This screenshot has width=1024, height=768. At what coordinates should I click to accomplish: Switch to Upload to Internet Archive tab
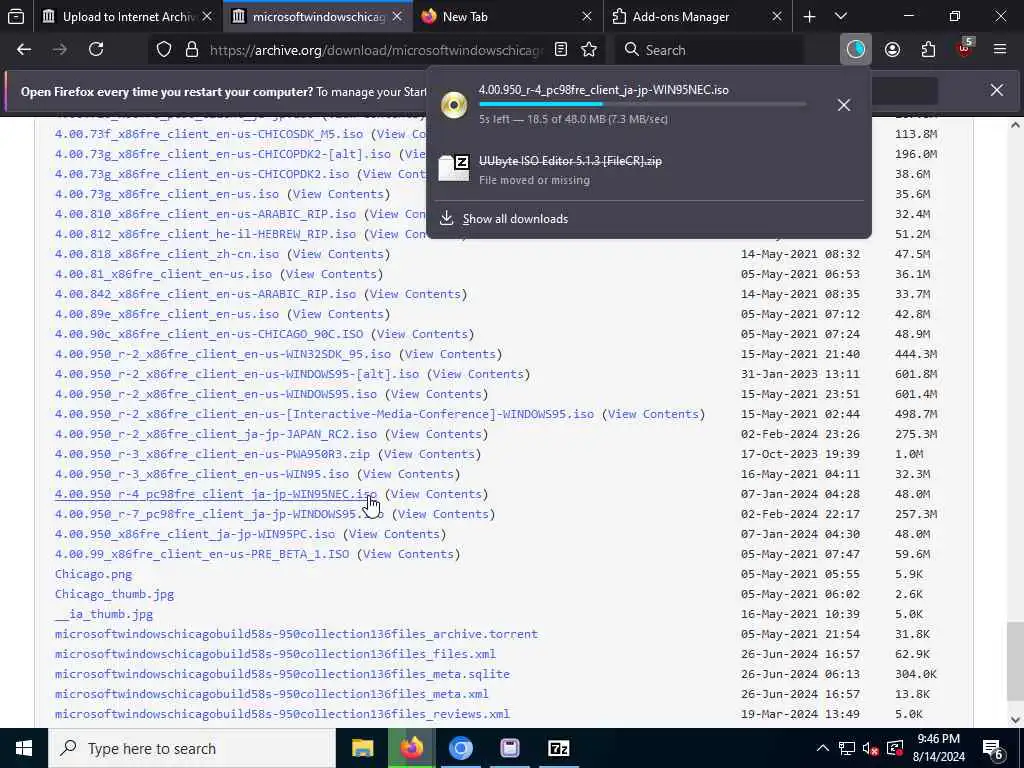pos(127,17)
